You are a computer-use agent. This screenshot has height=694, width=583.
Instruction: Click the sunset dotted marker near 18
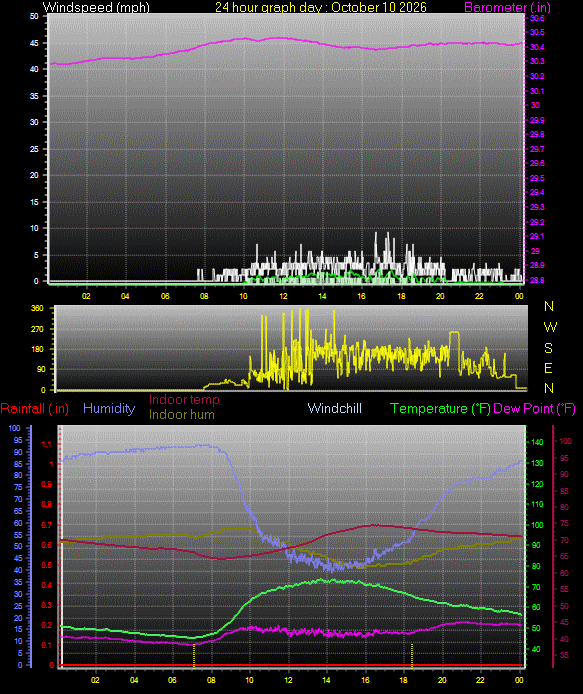412,655
